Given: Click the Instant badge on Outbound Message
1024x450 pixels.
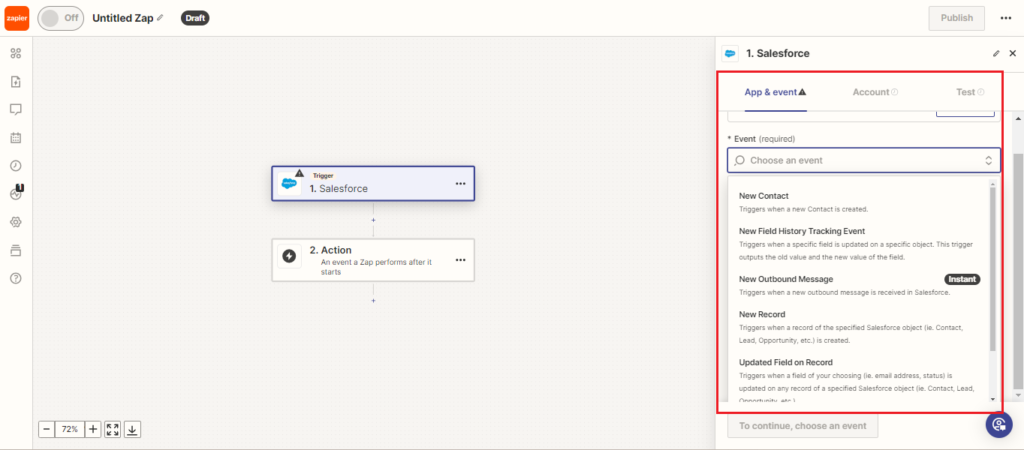Looking at the screenshot, I should tap(962, 279).
